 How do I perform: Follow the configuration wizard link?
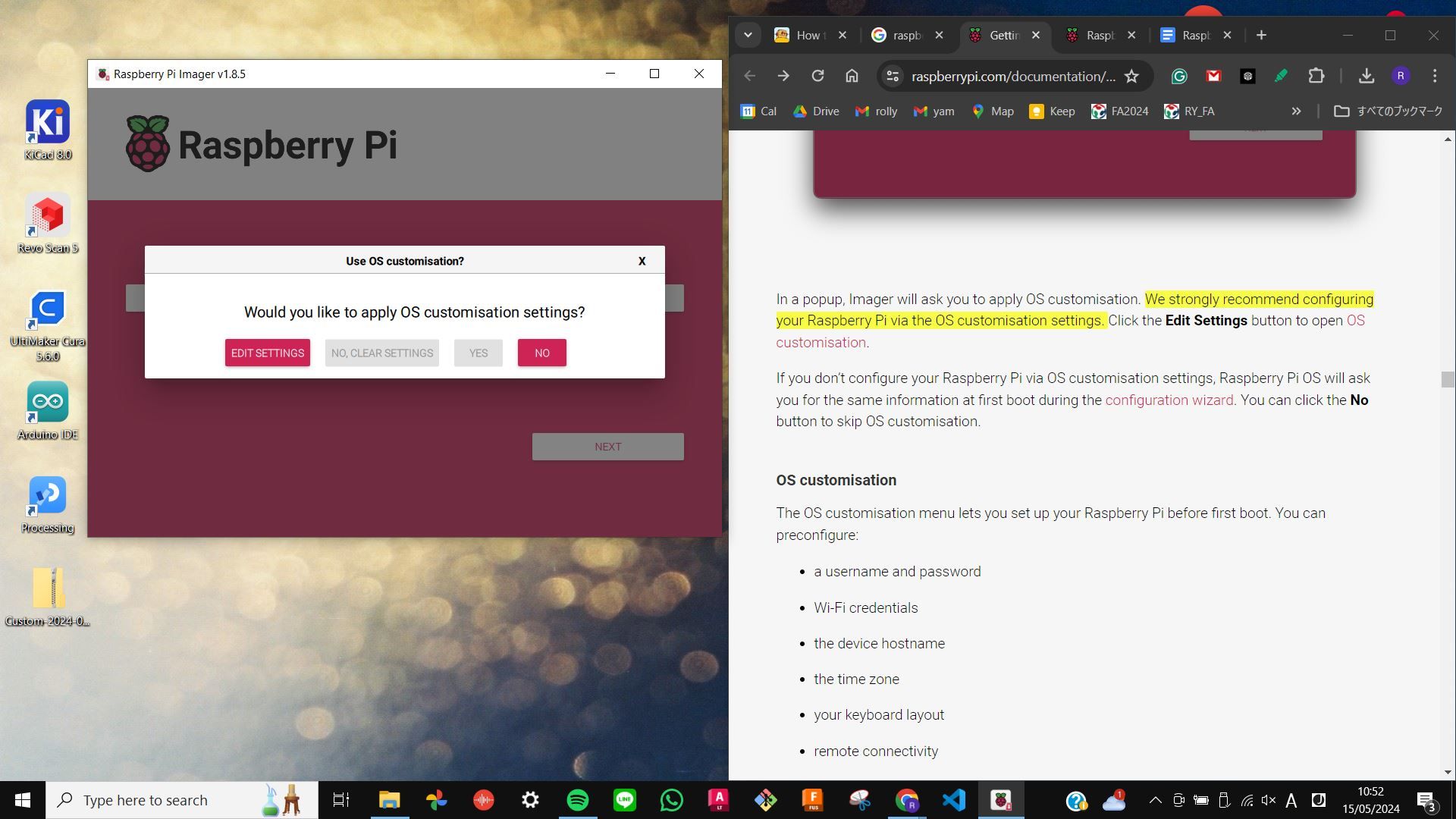tap(1169, 400)
